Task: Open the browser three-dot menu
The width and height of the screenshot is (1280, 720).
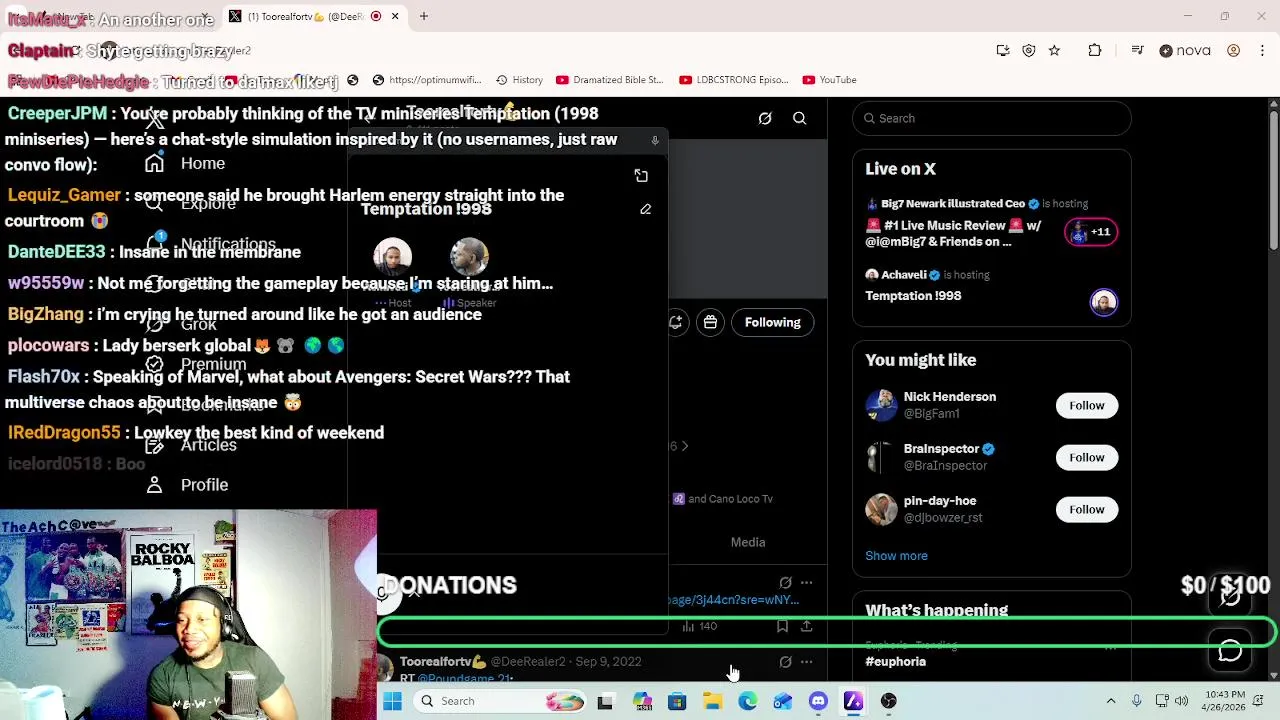Action: 1262,51
